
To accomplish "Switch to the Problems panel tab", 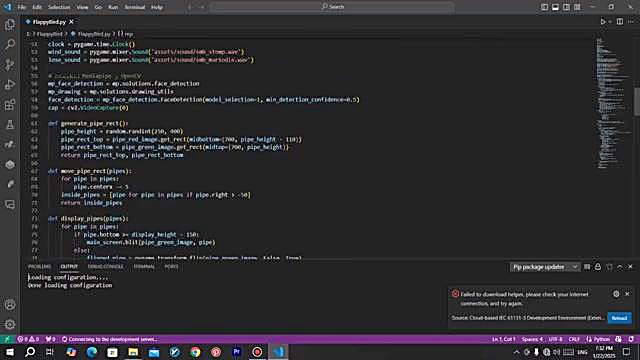I will point(40,267).
